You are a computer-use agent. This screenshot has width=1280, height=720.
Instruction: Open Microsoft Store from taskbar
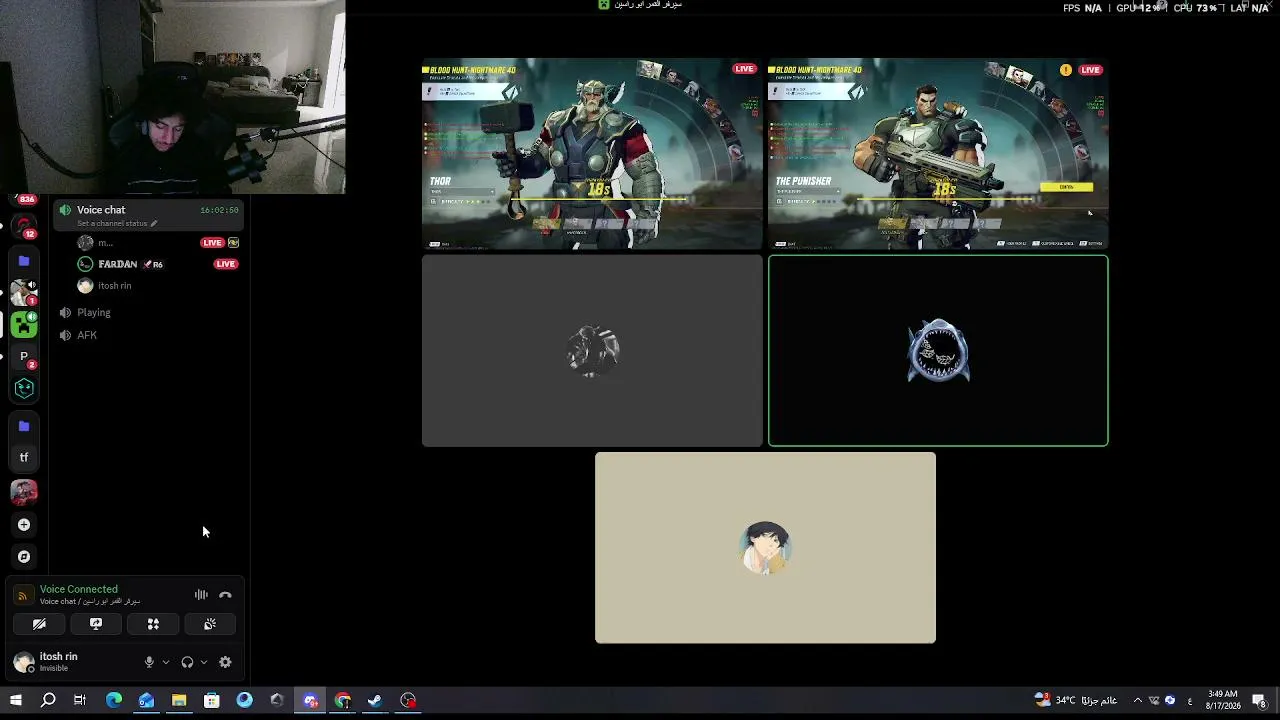pos(212,701)
